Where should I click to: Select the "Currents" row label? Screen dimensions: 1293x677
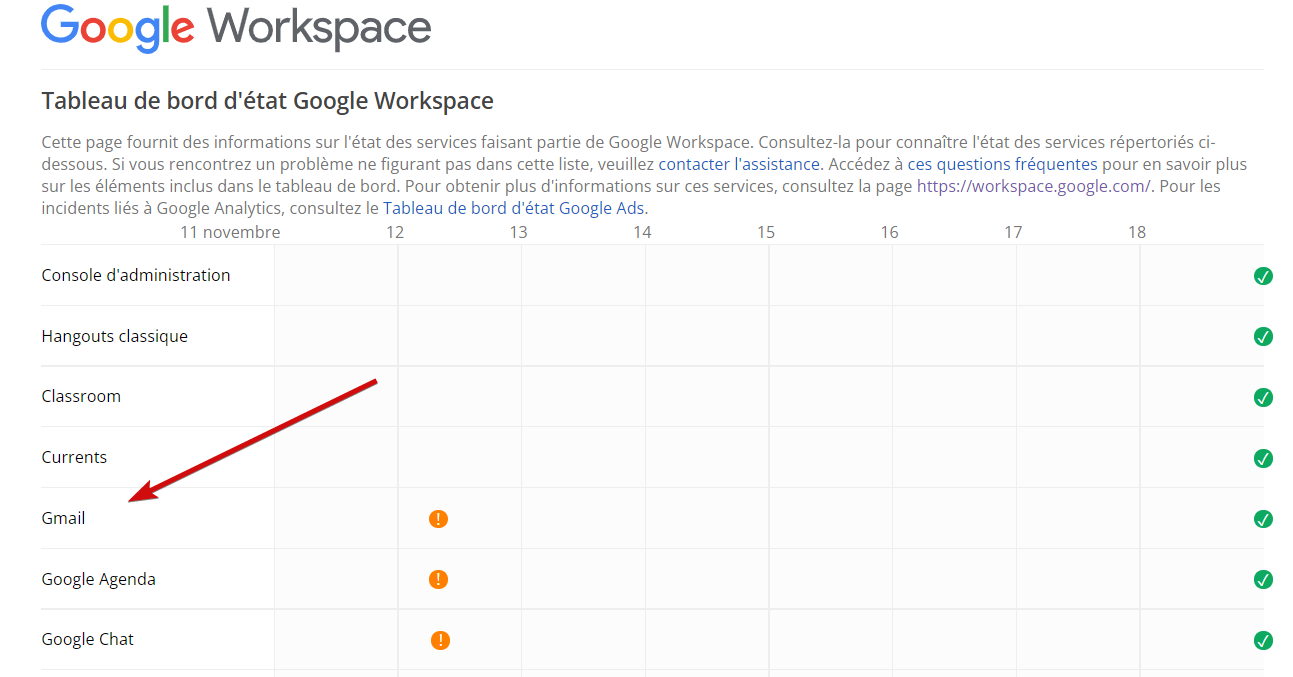(x=74, y=457)
